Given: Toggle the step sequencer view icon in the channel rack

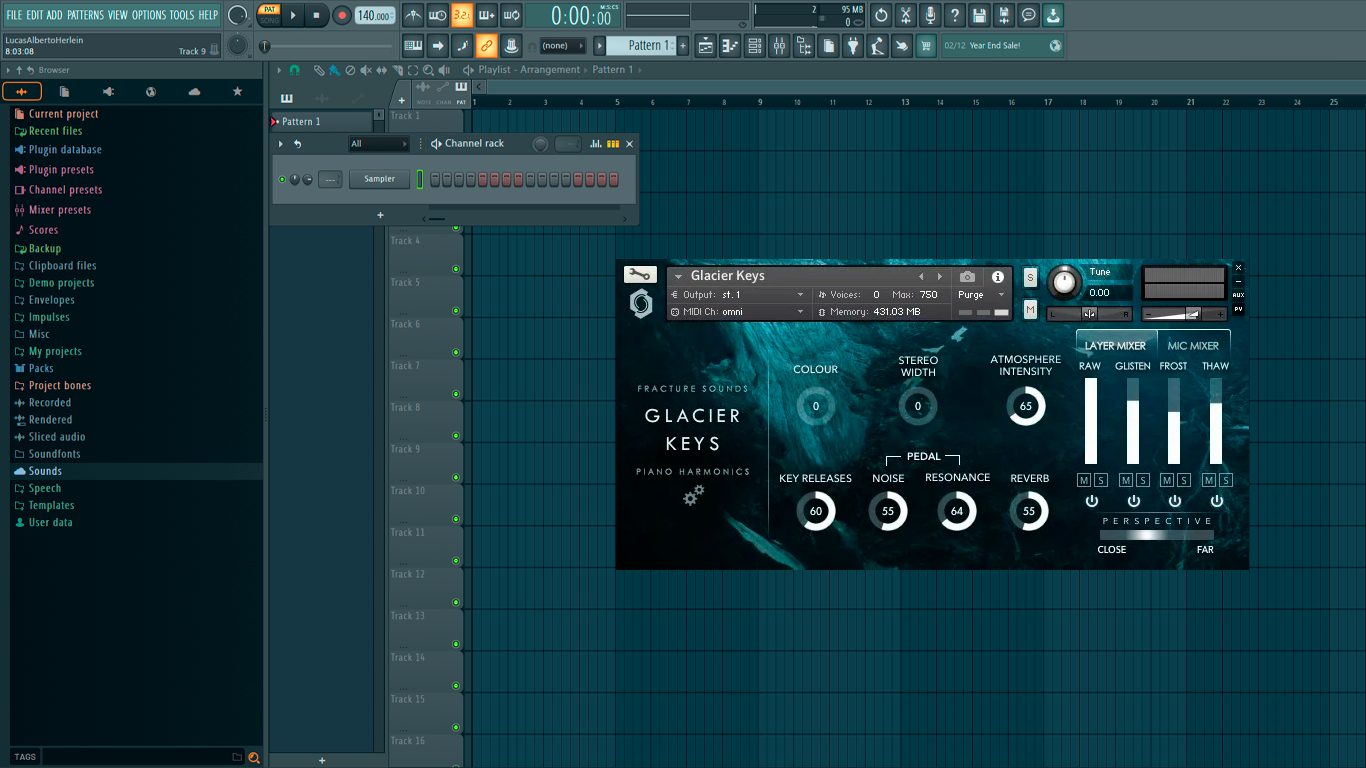Looking at the screenshot, I should (613, 144).
